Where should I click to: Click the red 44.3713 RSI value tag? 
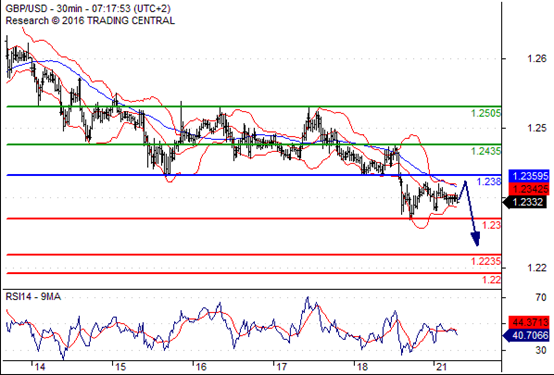(x=529, y=322)
